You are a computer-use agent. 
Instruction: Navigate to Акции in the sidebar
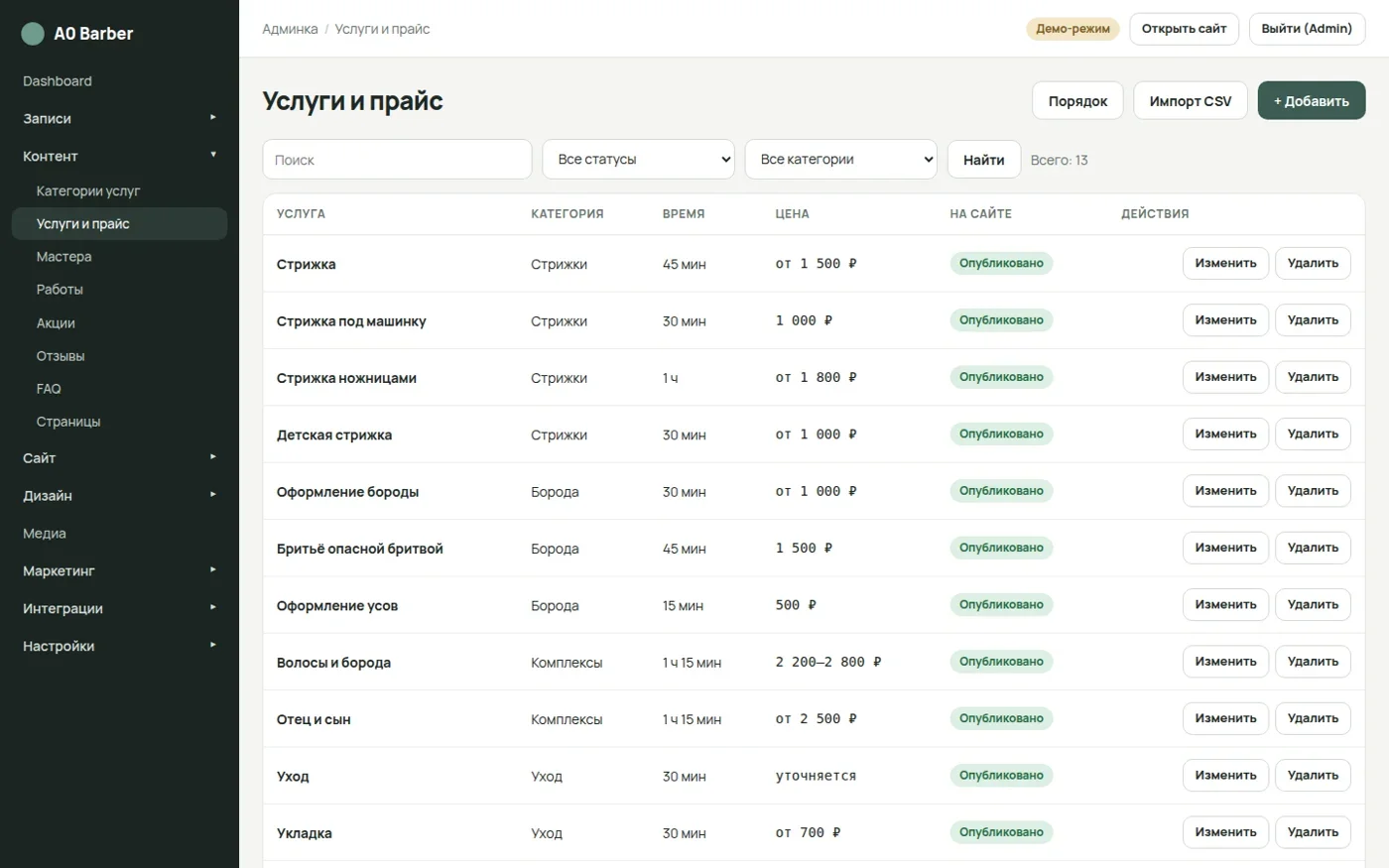tap(119, 323)
